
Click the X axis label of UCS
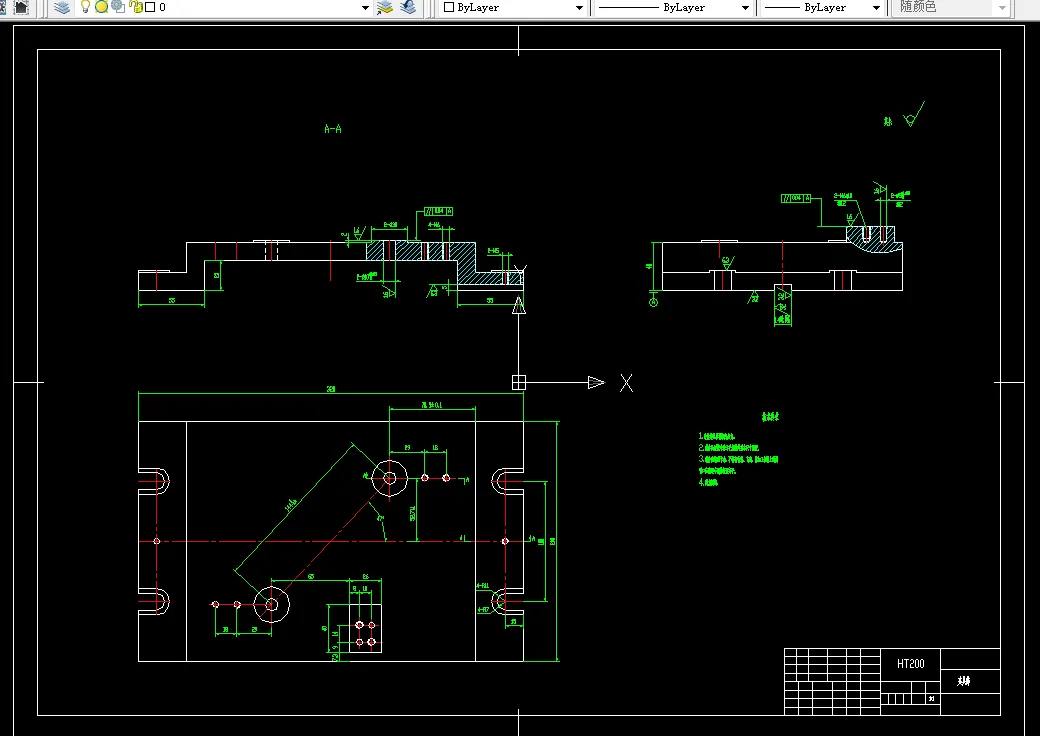tap(626, 383)
